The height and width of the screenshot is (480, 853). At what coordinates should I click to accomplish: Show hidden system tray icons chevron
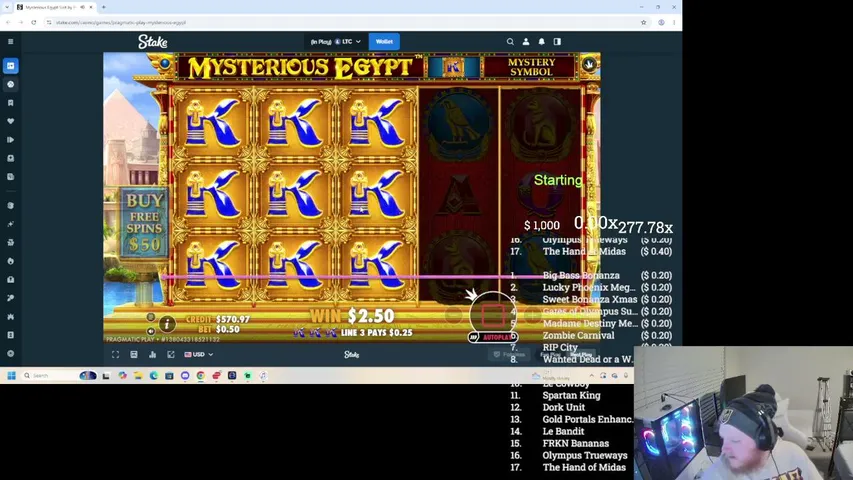591,376
